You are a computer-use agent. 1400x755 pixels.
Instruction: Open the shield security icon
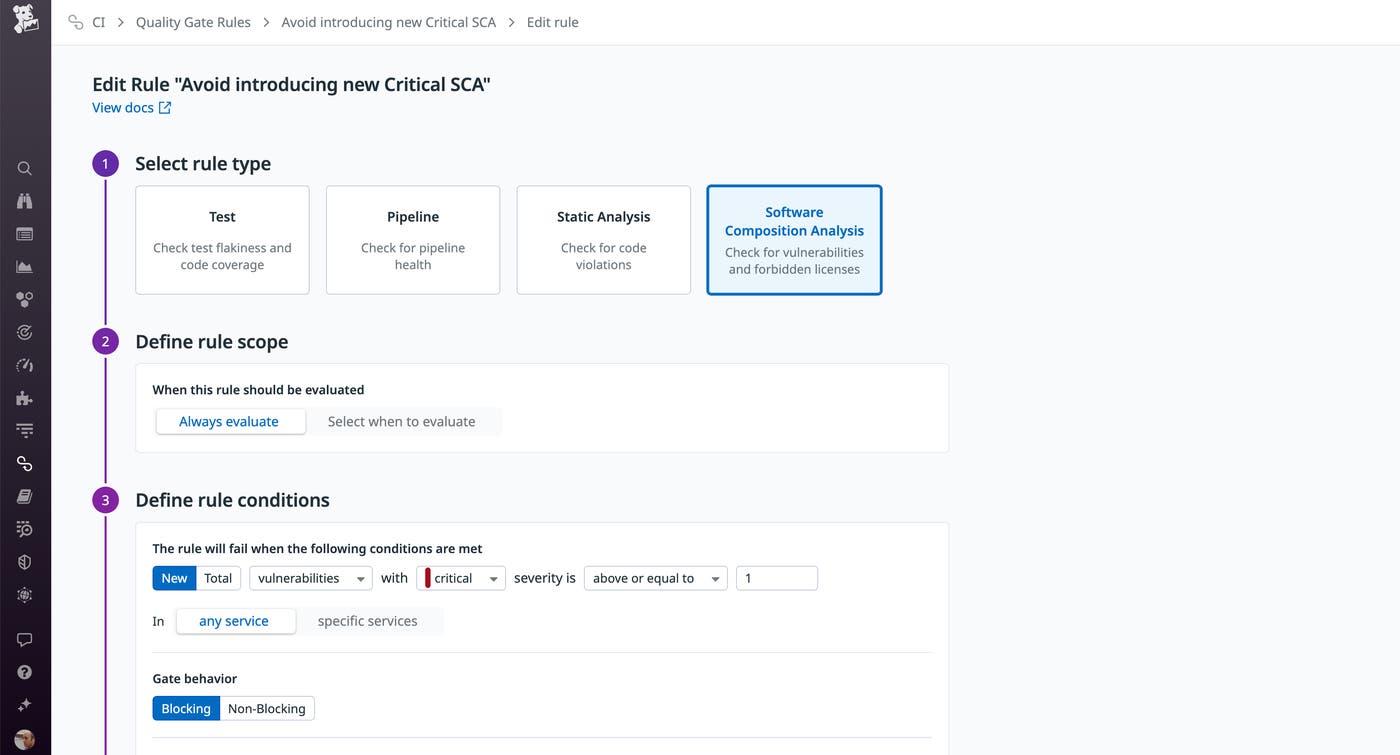(x=25, y=562)
